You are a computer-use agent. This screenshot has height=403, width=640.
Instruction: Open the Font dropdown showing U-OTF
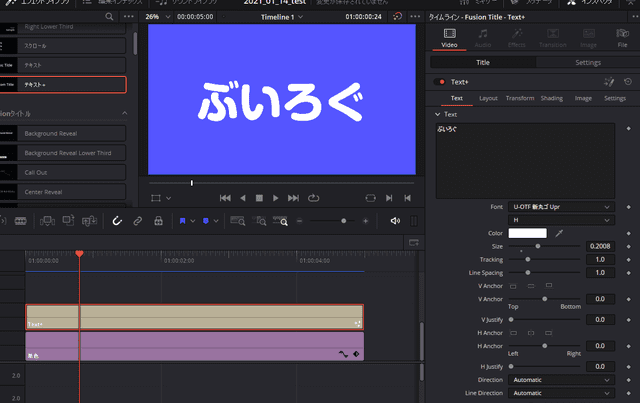561,207
